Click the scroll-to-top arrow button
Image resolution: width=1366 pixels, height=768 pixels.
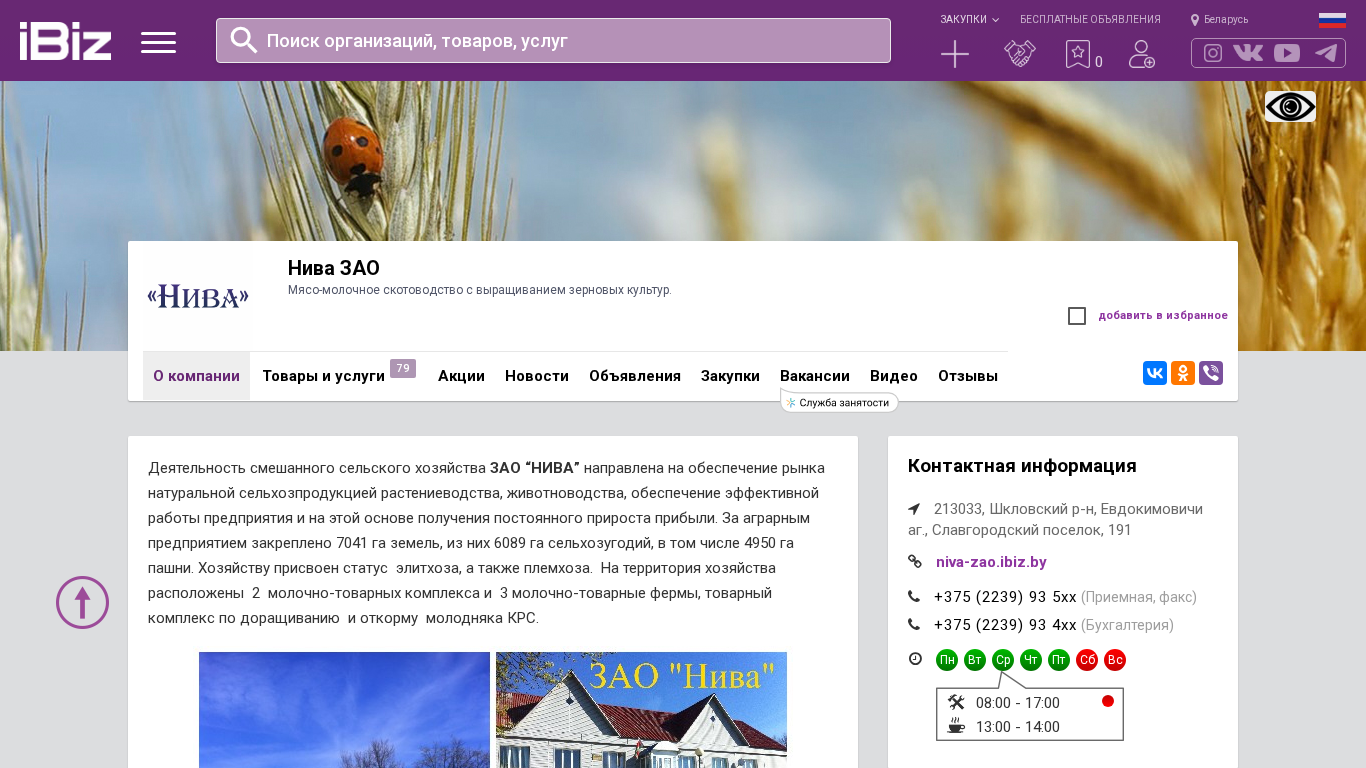tap(82, 602)
